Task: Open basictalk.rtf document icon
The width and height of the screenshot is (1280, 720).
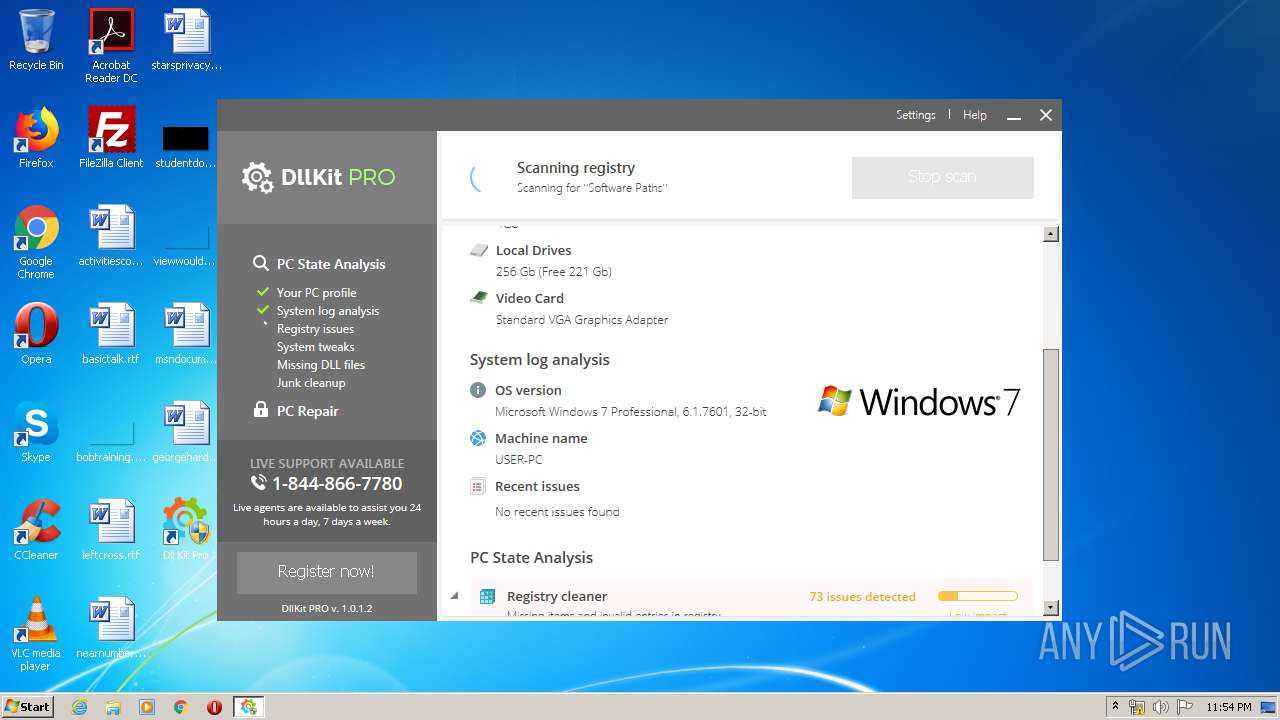Action: [111, 333]
